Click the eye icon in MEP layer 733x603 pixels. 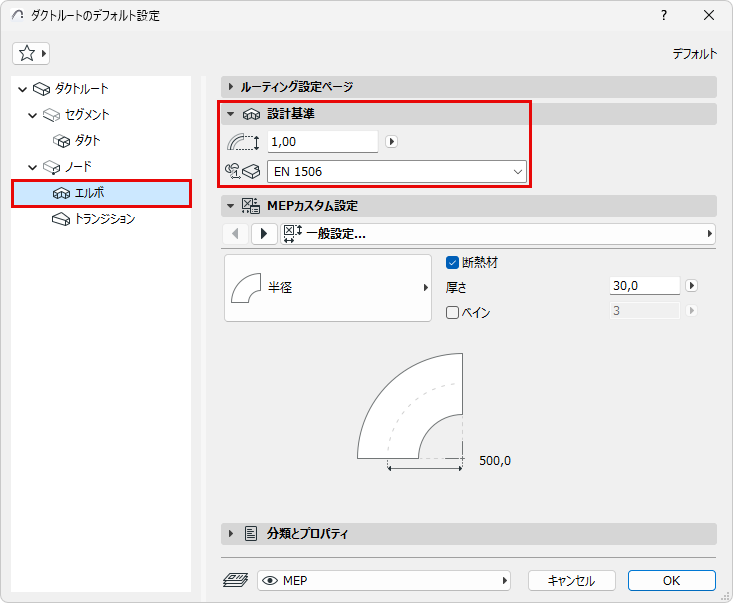click(270, 581)
